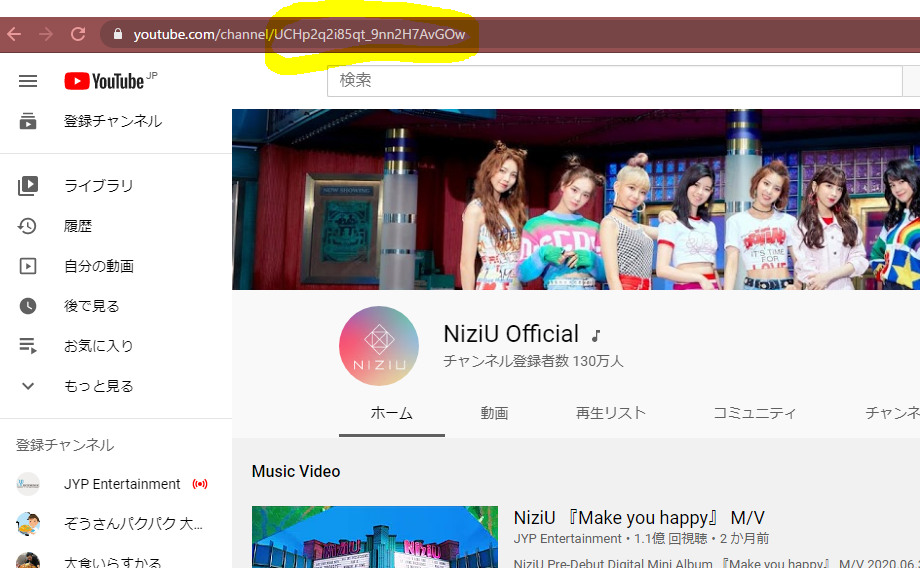
Task: Click the 後で見る clock icon
Action: (x=28, y=306)
